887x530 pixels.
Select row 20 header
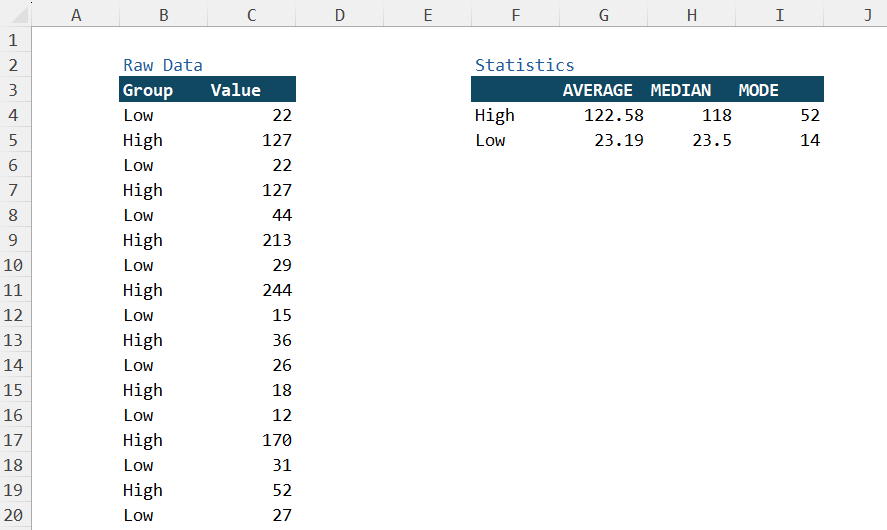(13, 515)
